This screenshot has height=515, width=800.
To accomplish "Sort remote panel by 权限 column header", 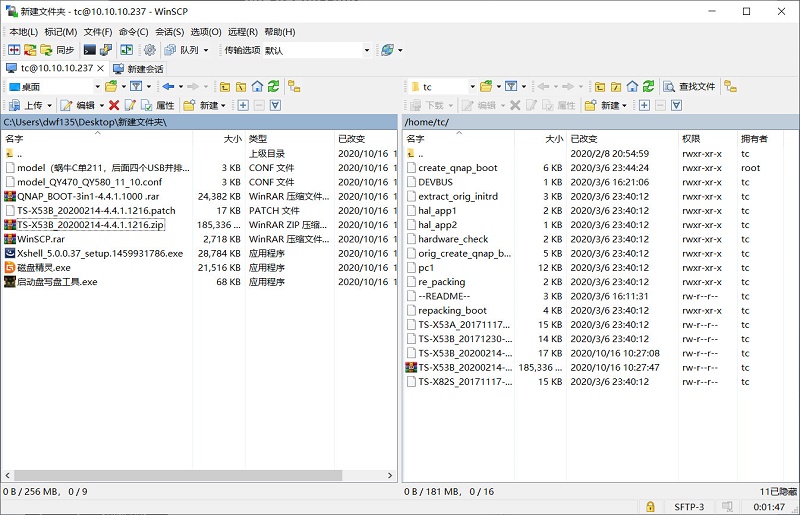I will 708,139.
